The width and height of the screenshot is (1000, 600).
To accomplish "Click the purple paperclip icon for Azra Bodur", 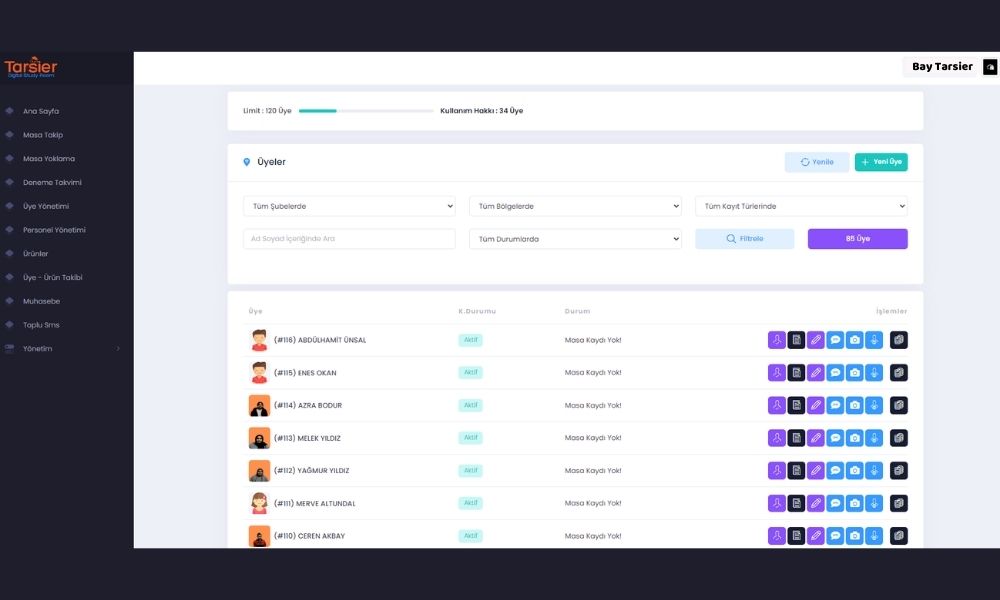I will point(816,405).
